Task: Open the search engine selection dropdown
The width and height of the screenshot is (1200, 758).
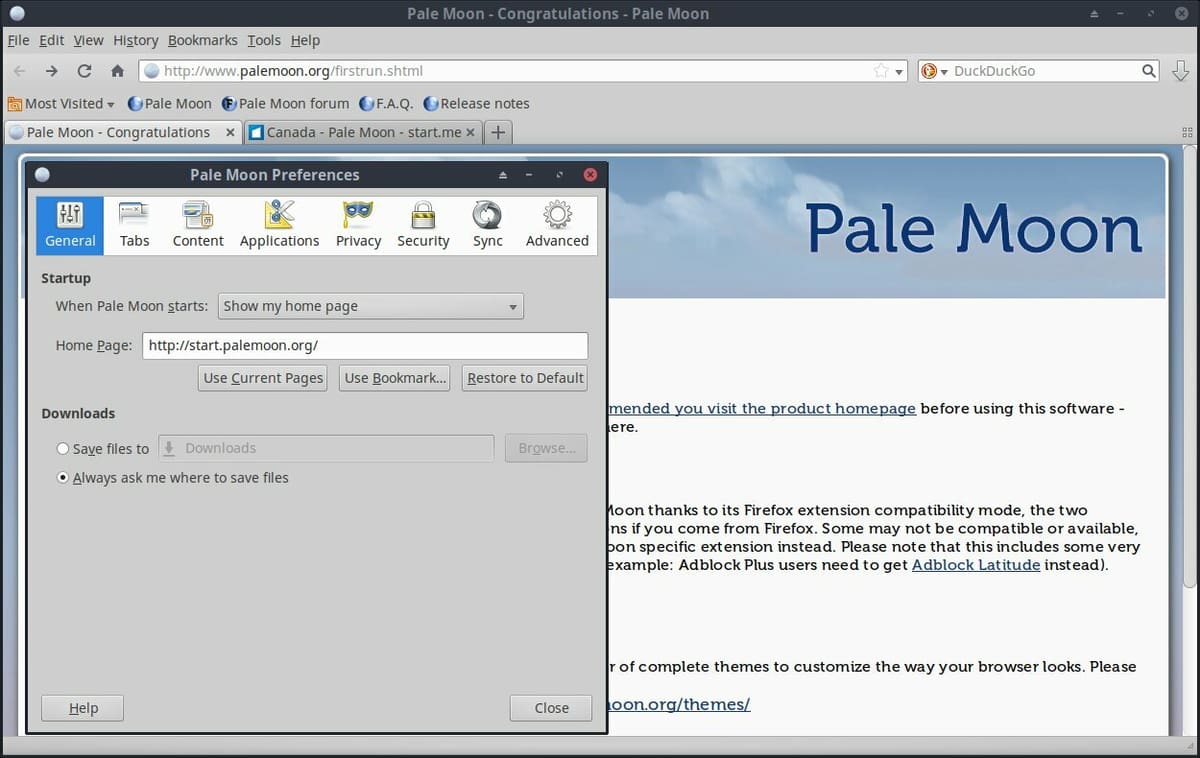Action: [x=941, y=71]
